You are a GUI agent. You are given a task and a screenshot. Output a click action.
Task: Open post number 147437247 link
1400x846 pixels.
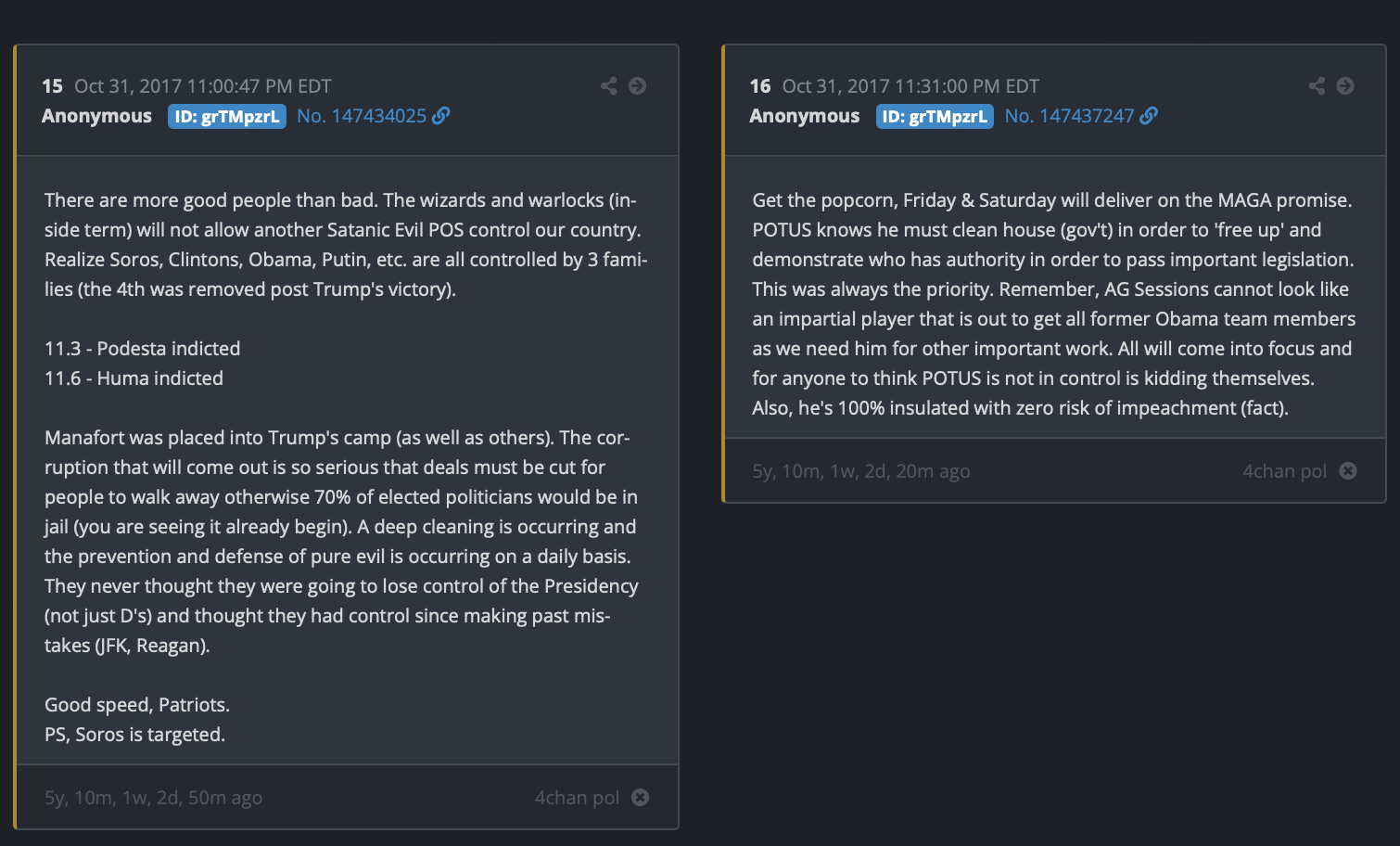[x=1069, y=116]
